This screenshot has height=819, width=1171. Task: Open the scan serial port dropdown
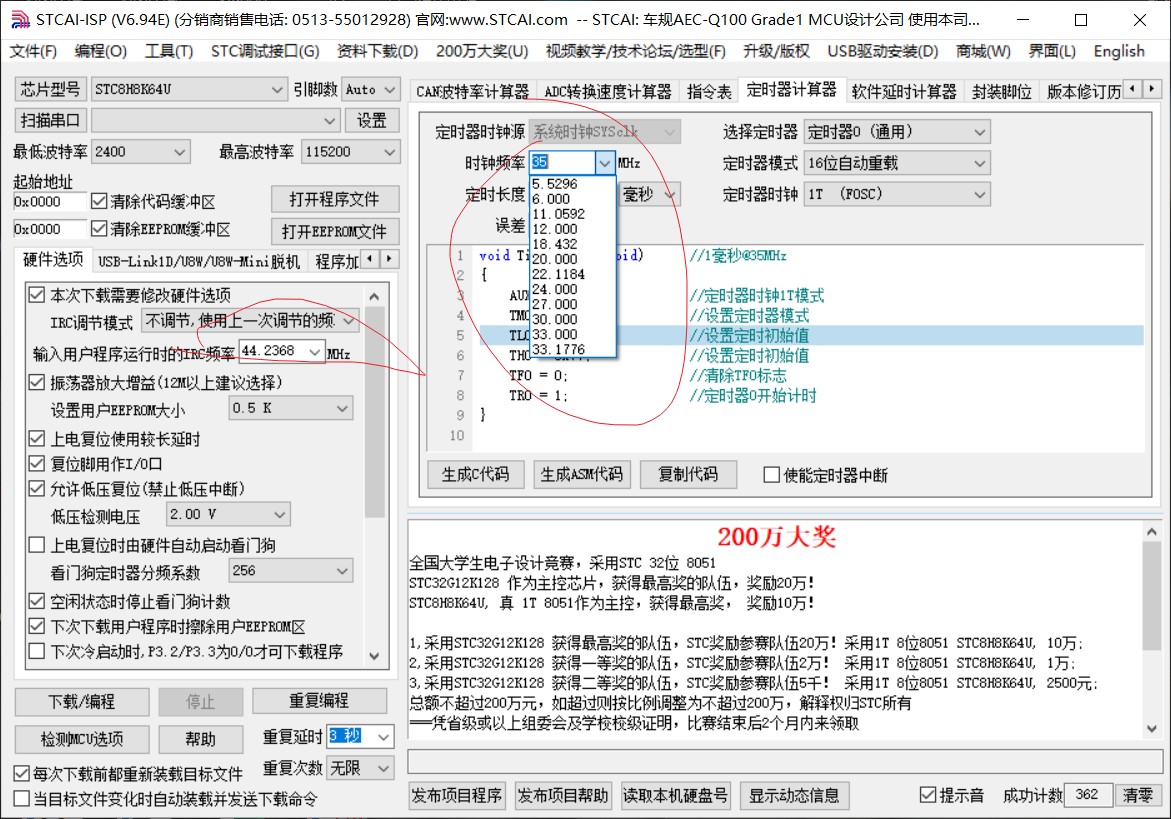(x=215, y=120)
